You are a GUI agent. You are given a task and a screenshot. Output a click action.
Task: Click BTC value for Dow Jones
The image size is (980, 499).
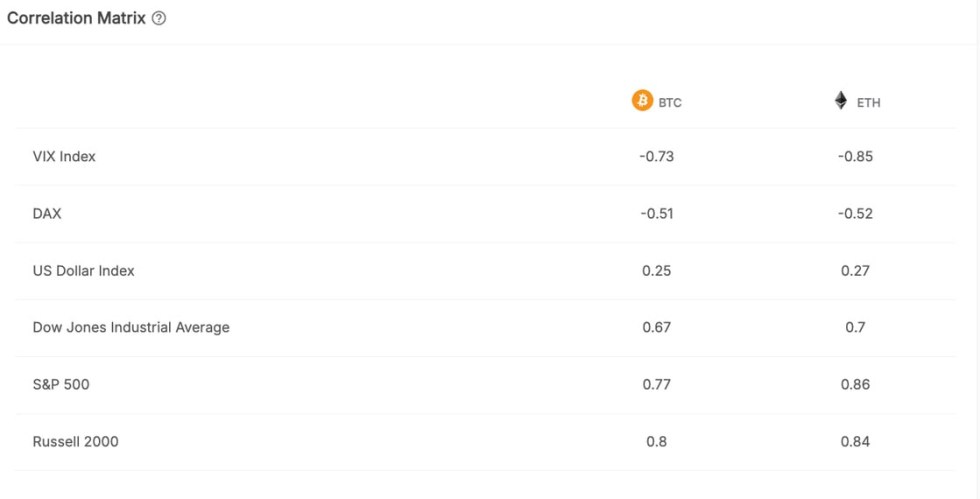coord(656,327)
